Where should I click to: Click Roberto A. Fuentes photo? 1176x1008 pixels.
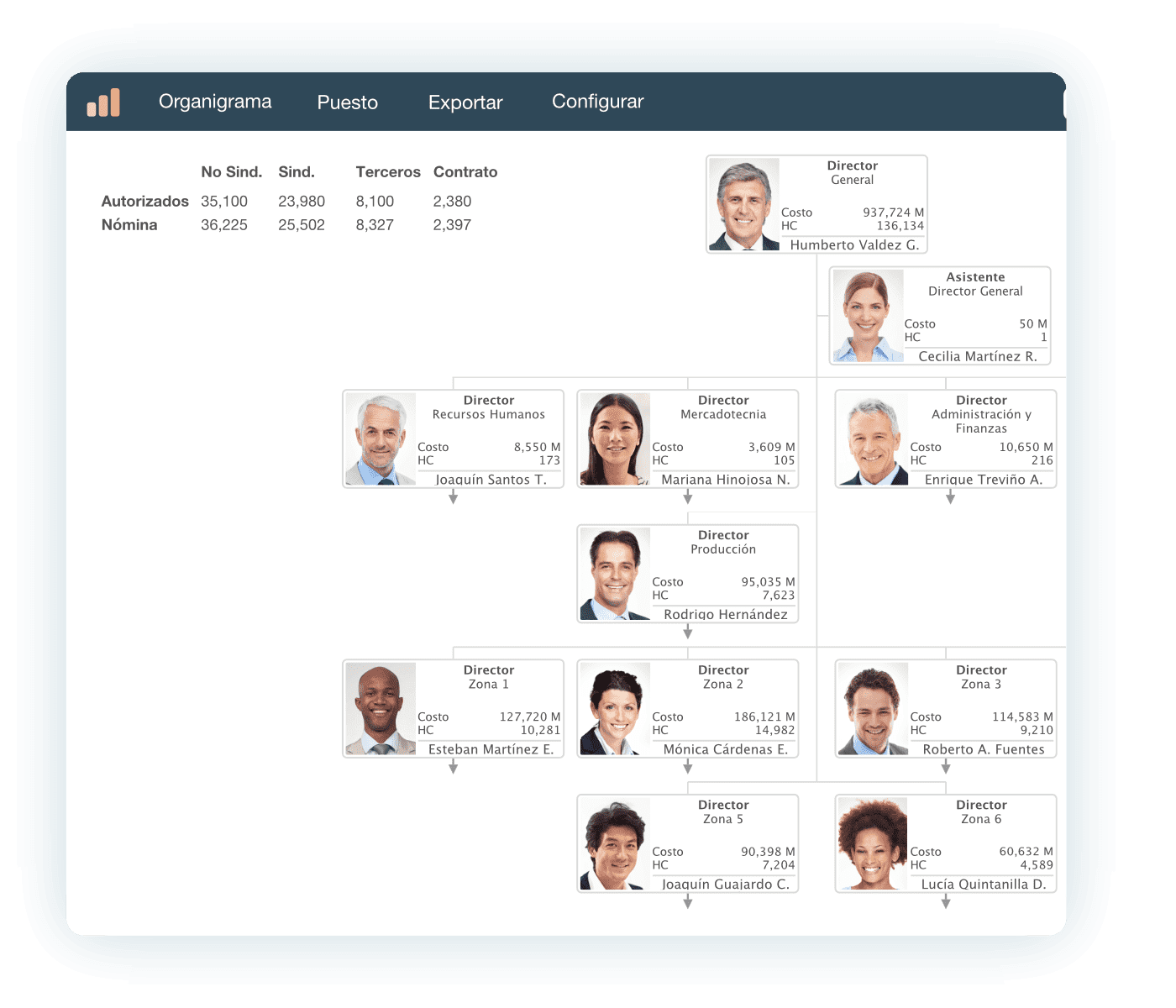click(874, 709)
